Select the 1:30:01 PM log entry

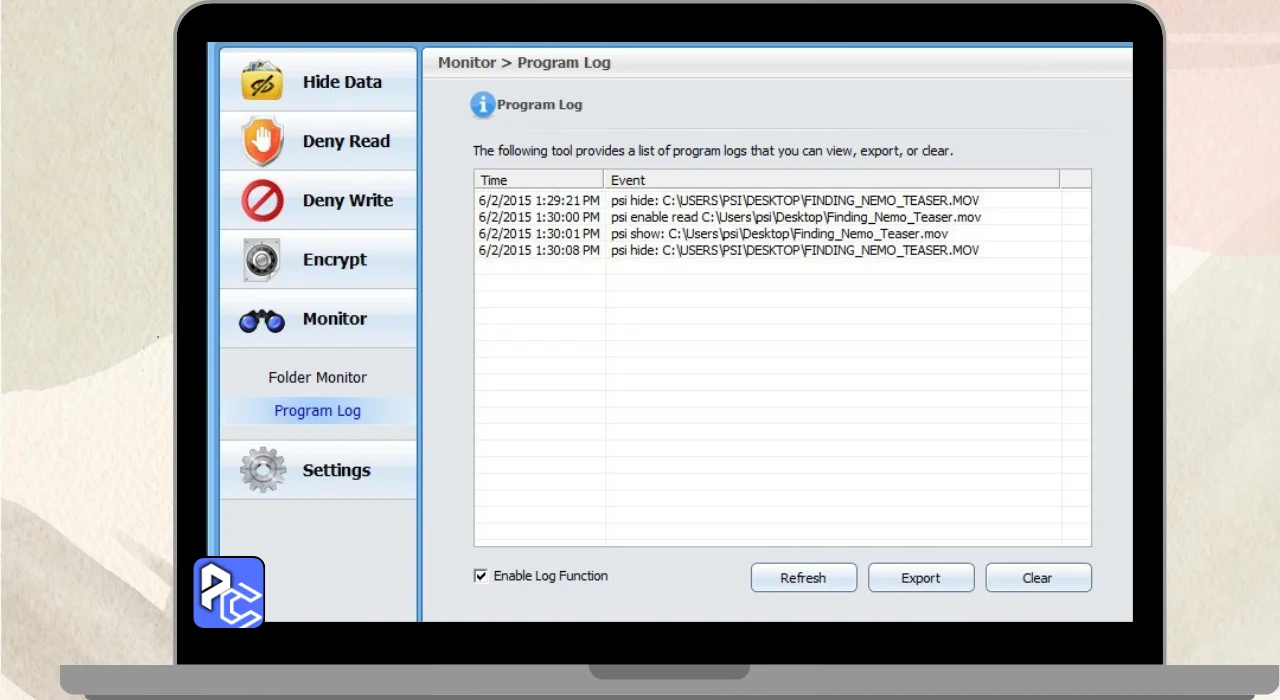tap(782, 233)
